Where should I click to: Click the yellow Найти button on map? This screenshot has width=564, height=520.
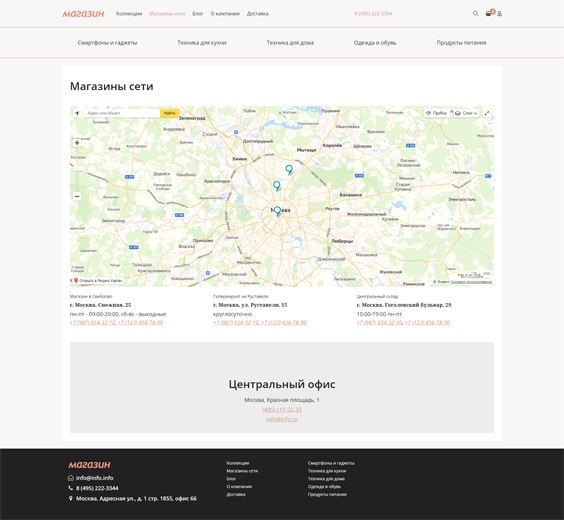click(x=169, y=113)
